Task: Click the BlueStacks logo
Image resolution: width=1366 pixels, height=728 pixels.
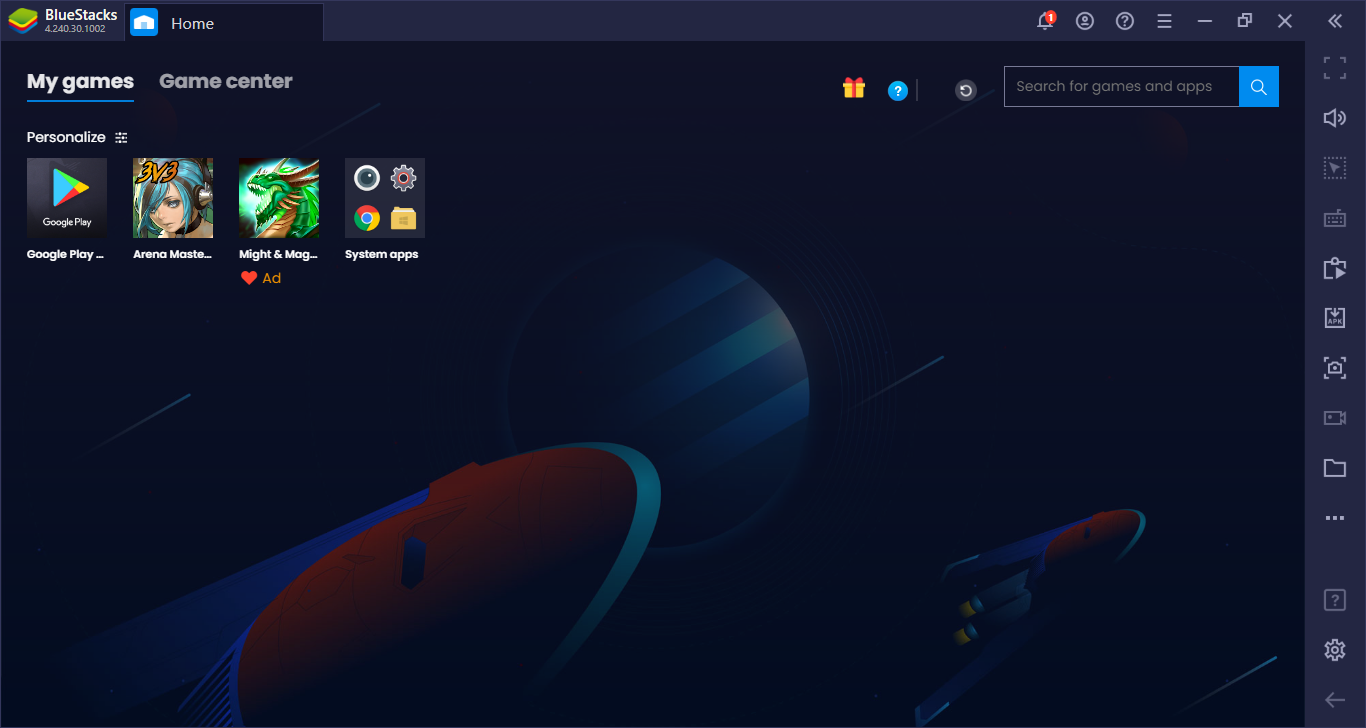Action: point(23,21)
